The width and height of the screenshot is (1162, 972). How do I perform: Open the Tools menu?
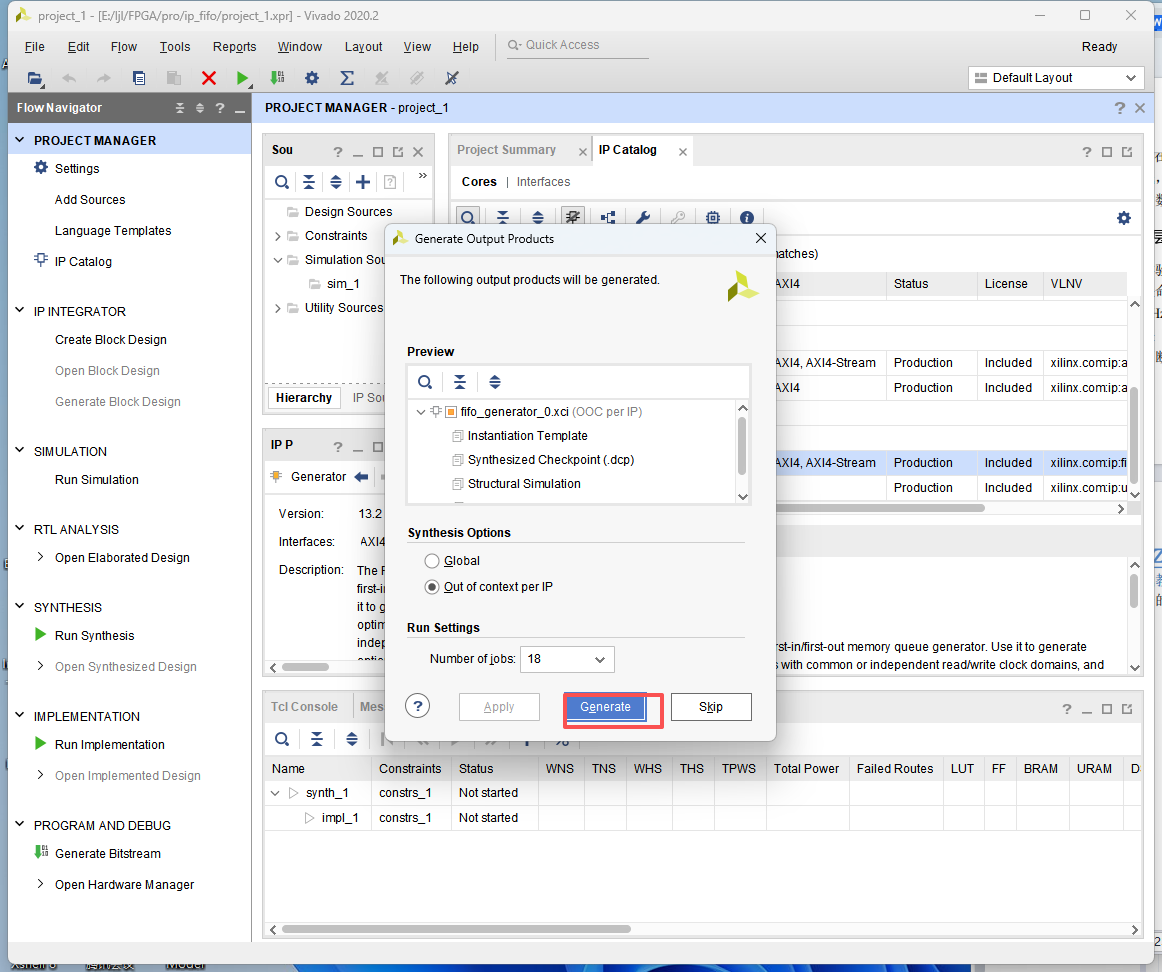(175, 47)
